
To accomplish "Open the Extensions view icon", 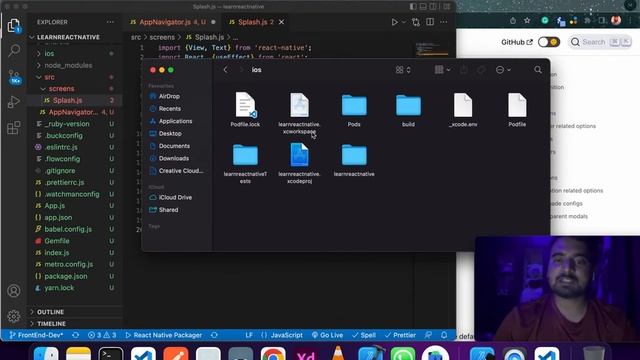I will (x=14, y=128).
